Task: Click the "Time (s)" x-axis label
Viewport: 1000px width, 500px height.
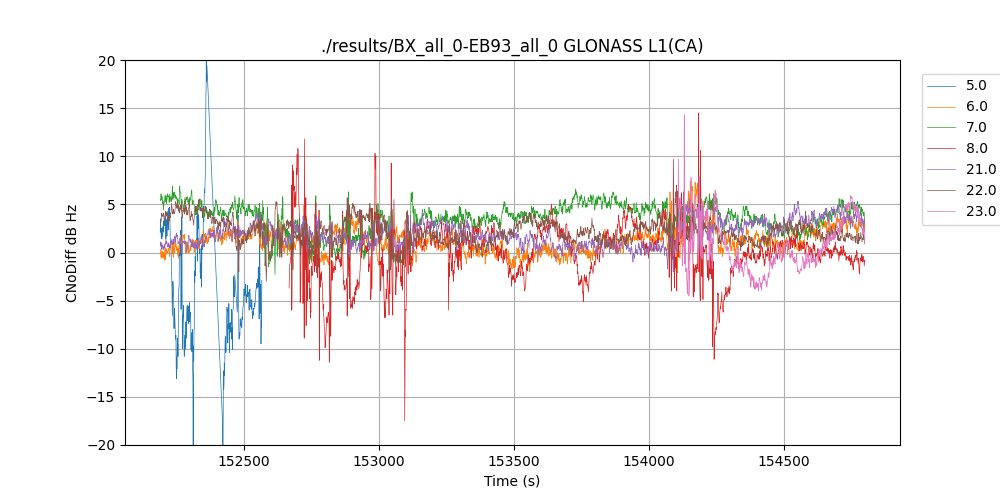Action: tap(512, 482)
